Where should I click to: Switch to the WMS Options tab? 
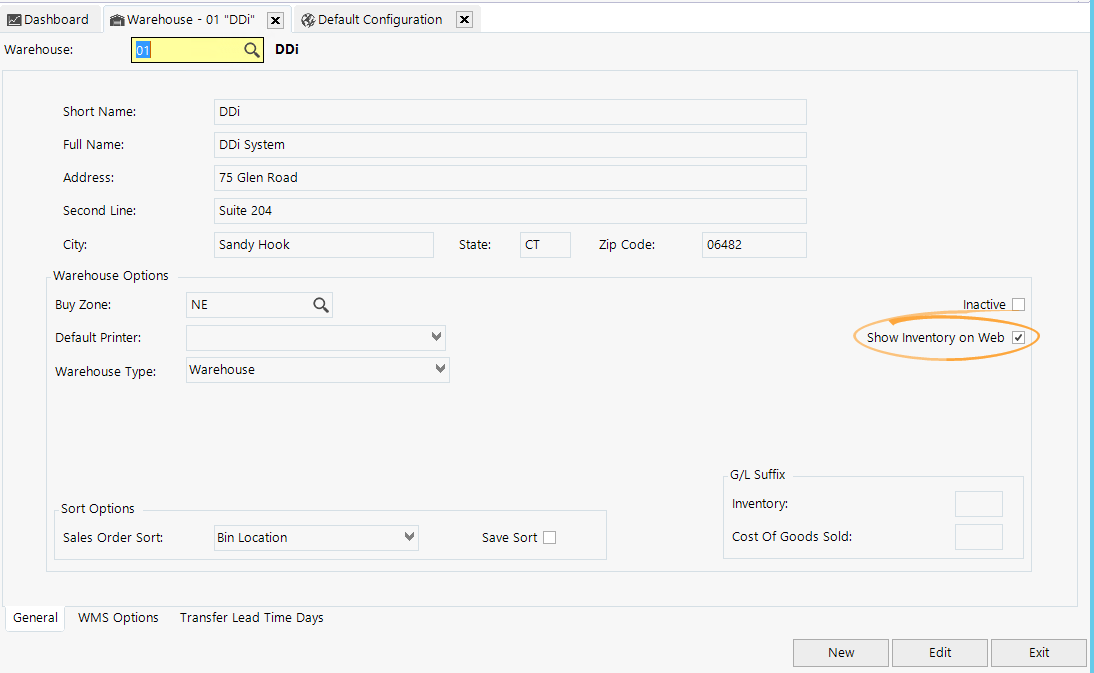117,617
